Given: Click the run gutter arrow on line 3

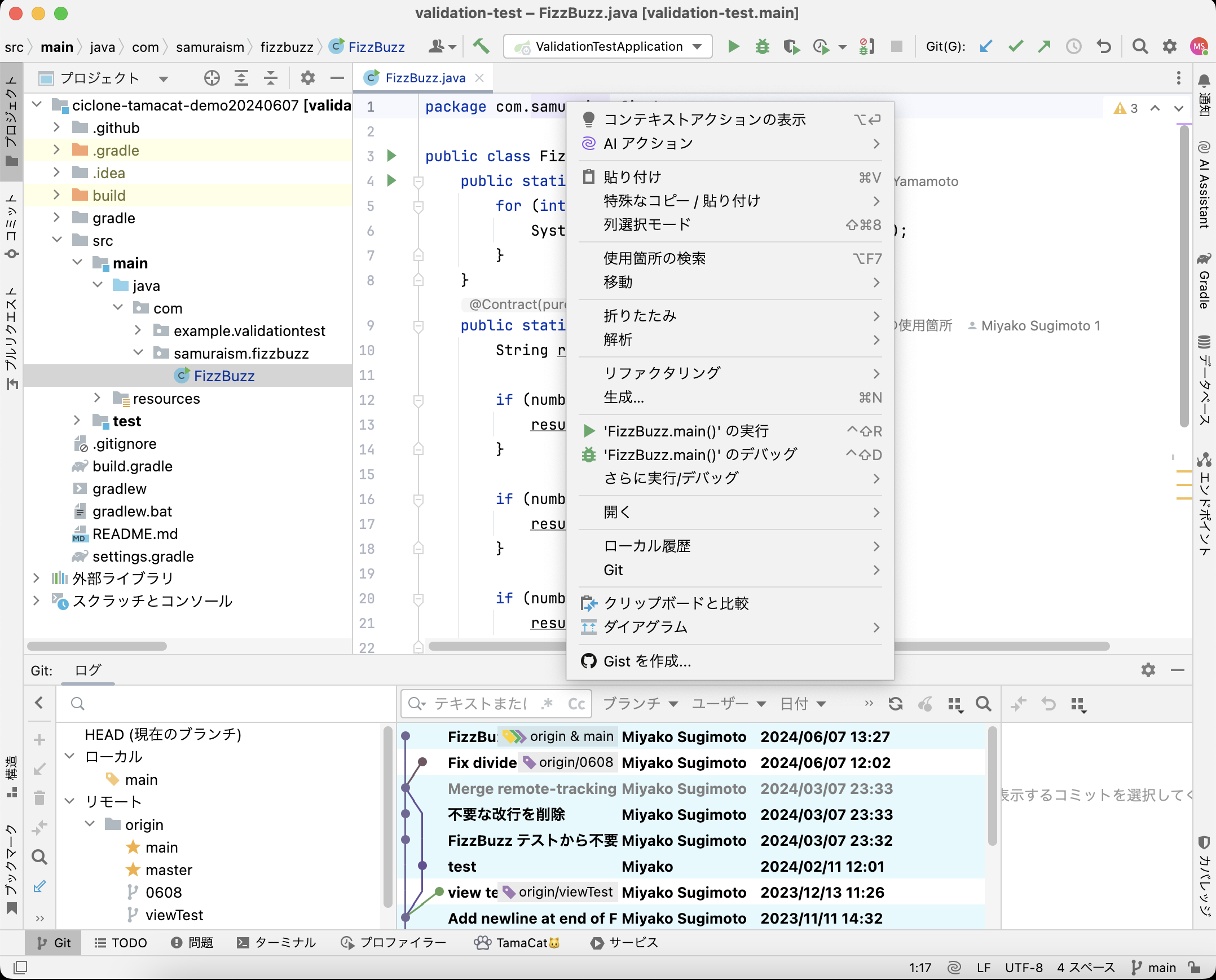Looking at the screenshot, I should (x=391, y=156).
